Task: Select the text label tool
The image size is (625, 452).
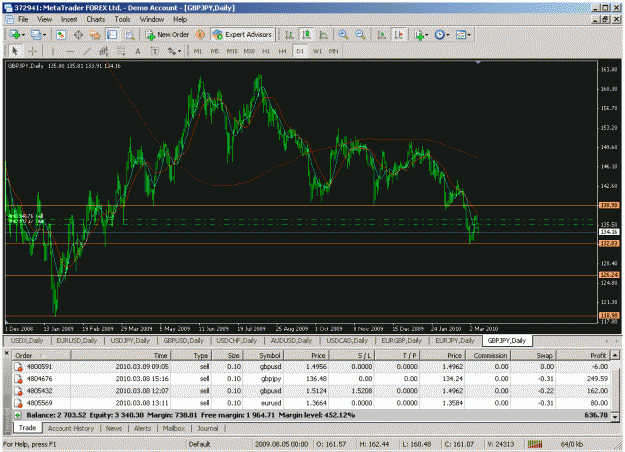Action: (x=155, y=51)
